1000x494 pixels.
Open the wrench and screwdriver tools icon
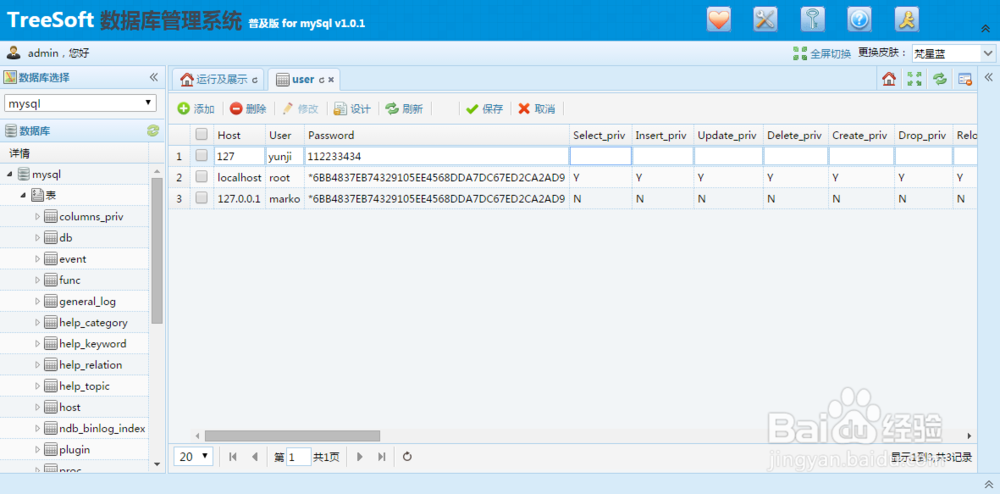765,19
